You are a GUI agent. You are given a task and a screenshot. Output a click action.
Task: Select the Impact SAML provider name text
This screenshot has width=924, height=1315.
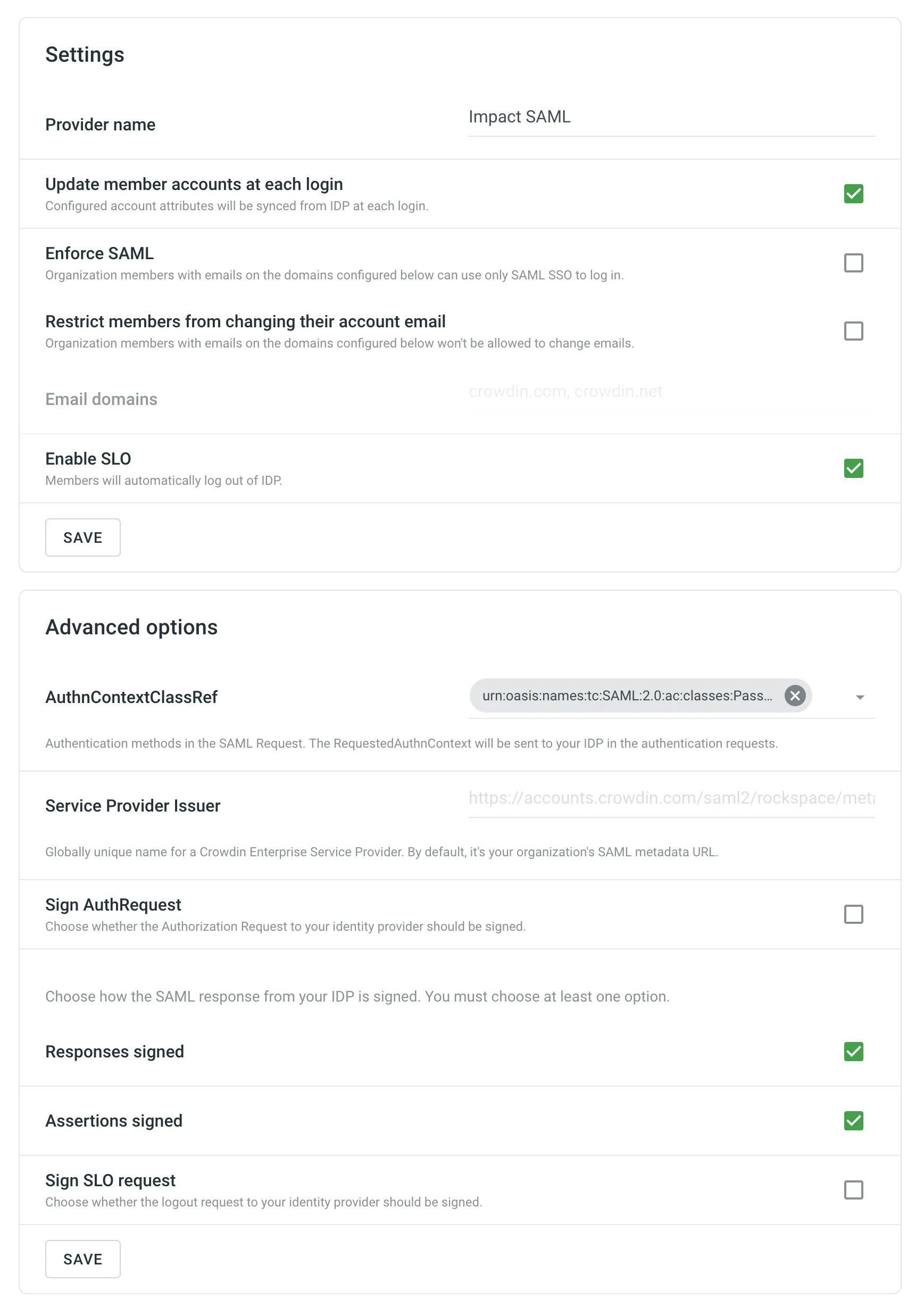(x=519, y=117)
